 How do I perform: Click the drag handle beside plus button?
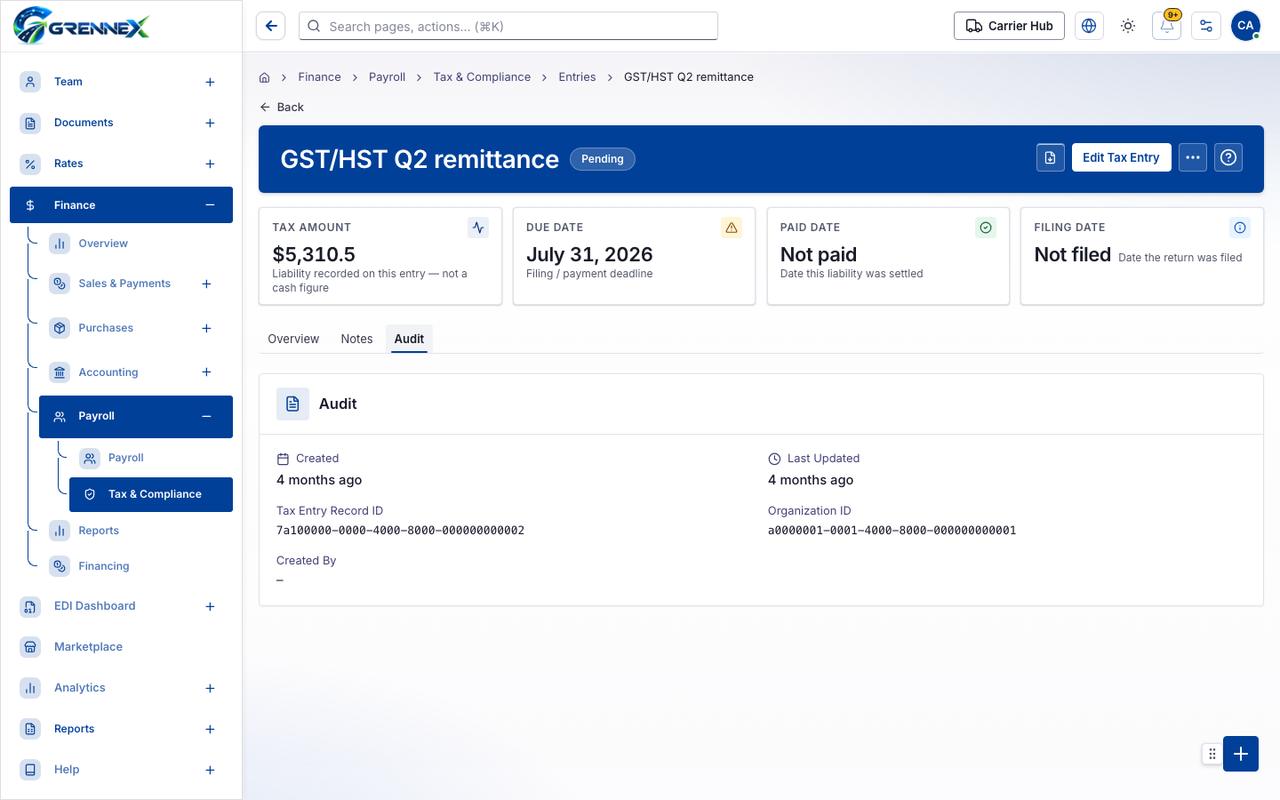[x=1212, y=754]
